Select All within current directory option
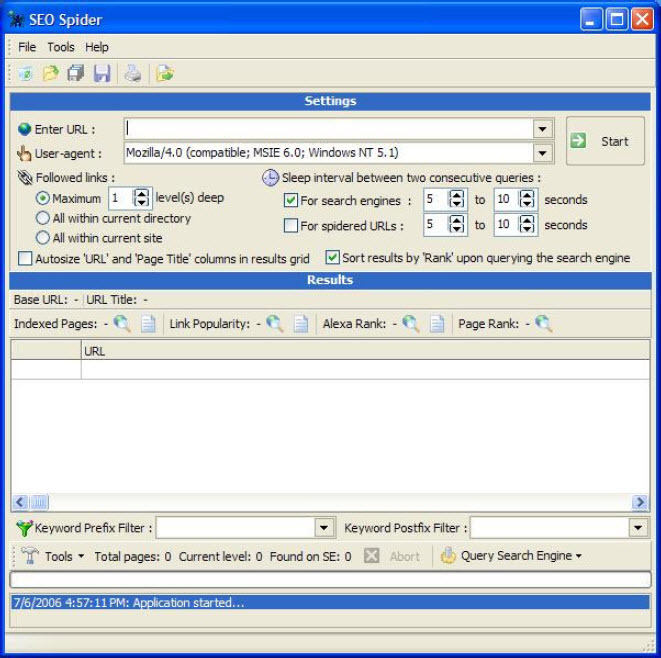 (43, 218)
